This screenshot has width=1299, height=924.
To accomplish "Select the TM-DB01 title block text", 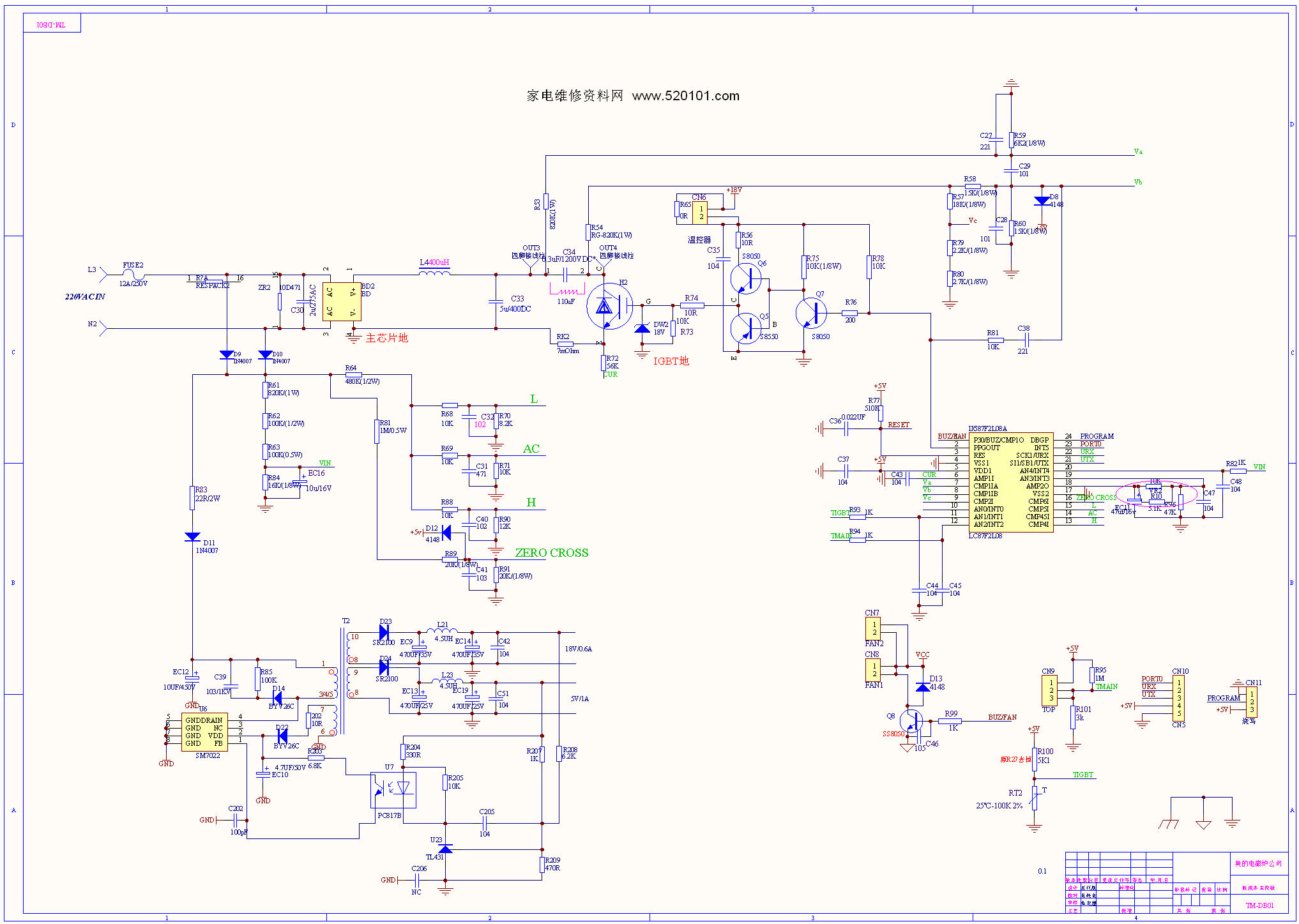I will click(x=1259, y=905).
